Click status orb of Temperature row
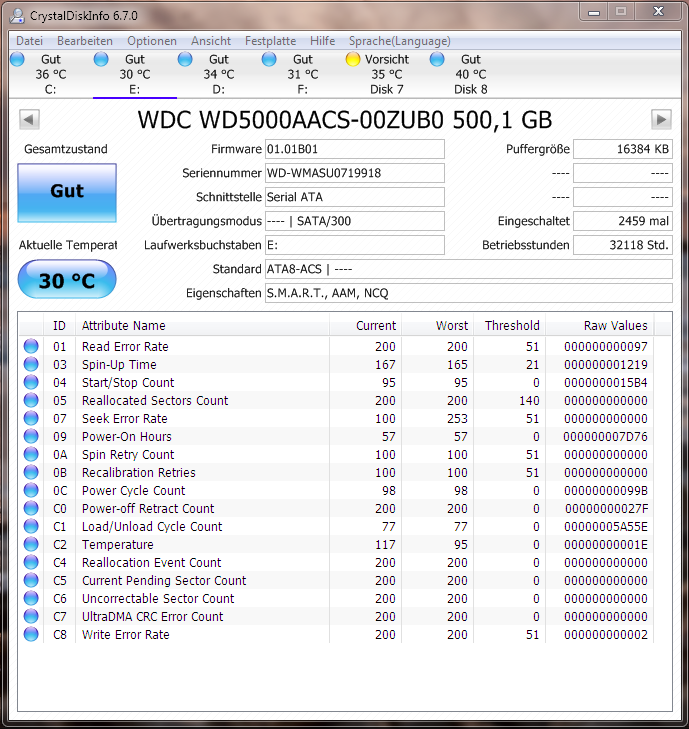689x729 pixels. coord(31,544)
